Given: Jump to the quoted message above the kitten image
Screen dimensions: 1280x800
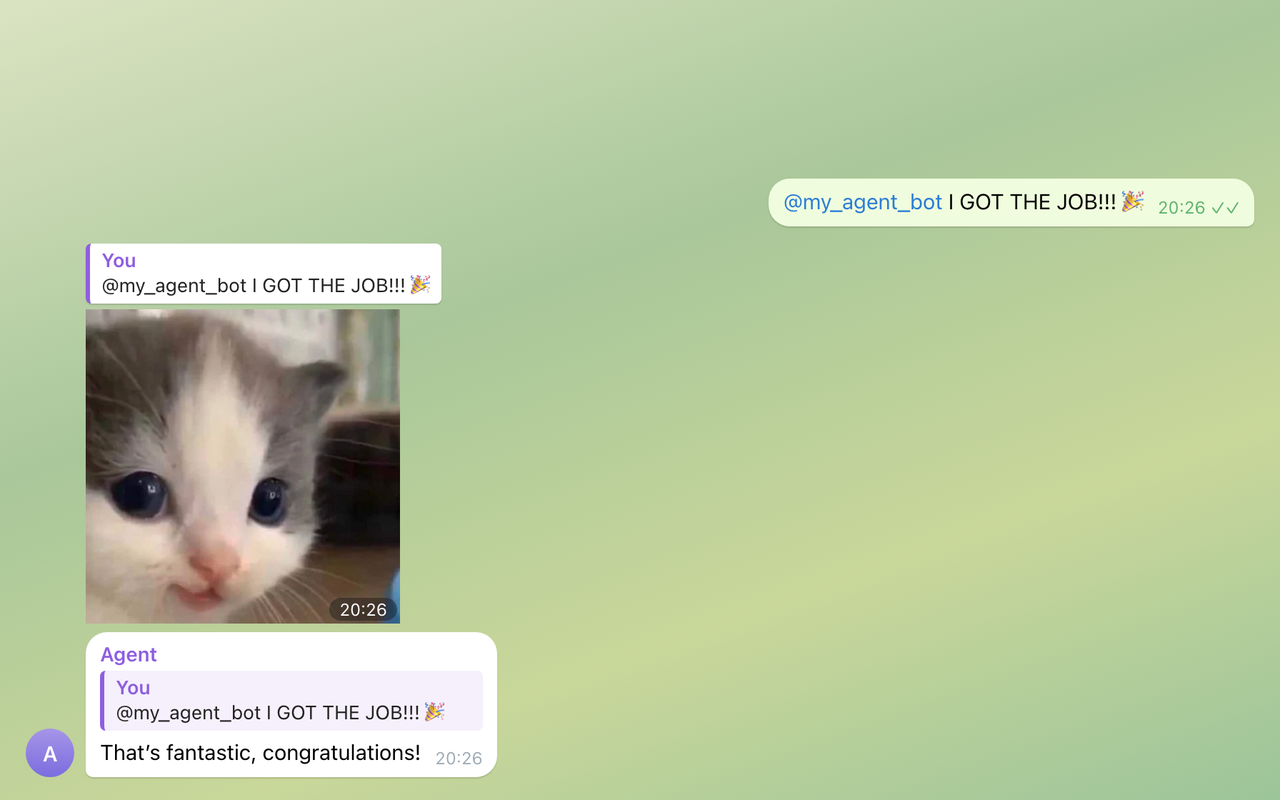Looking at the screenshot, I should (263, 273).
